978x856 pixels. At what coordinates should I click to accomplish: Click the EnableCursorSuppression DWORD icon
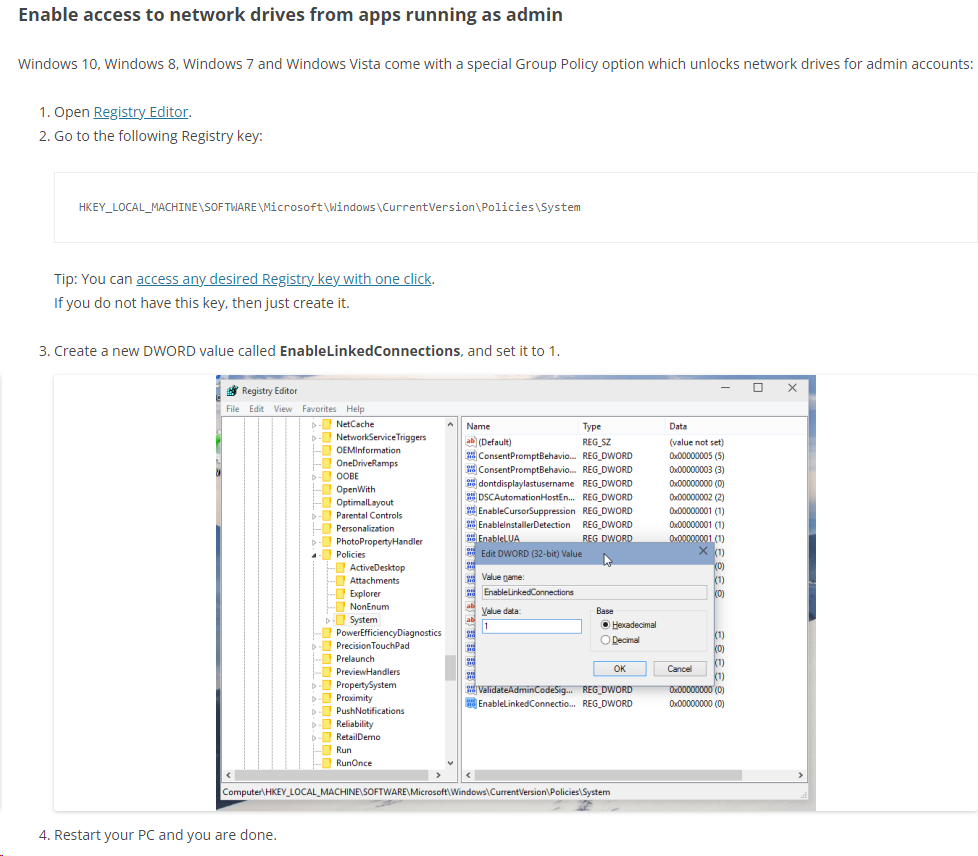pyautogui.click(x=471, y=511)
